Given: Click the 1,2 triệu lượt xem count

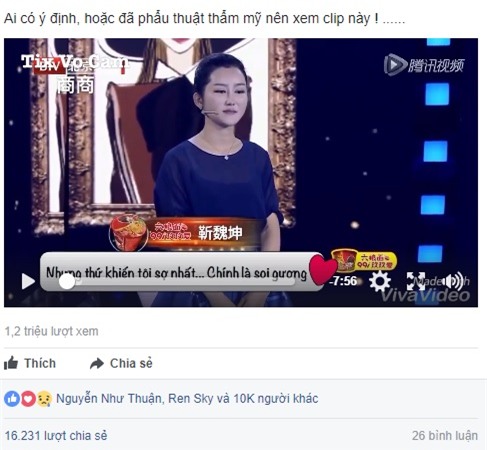Looking at the screenshot, I should click(x=51, y=331).
